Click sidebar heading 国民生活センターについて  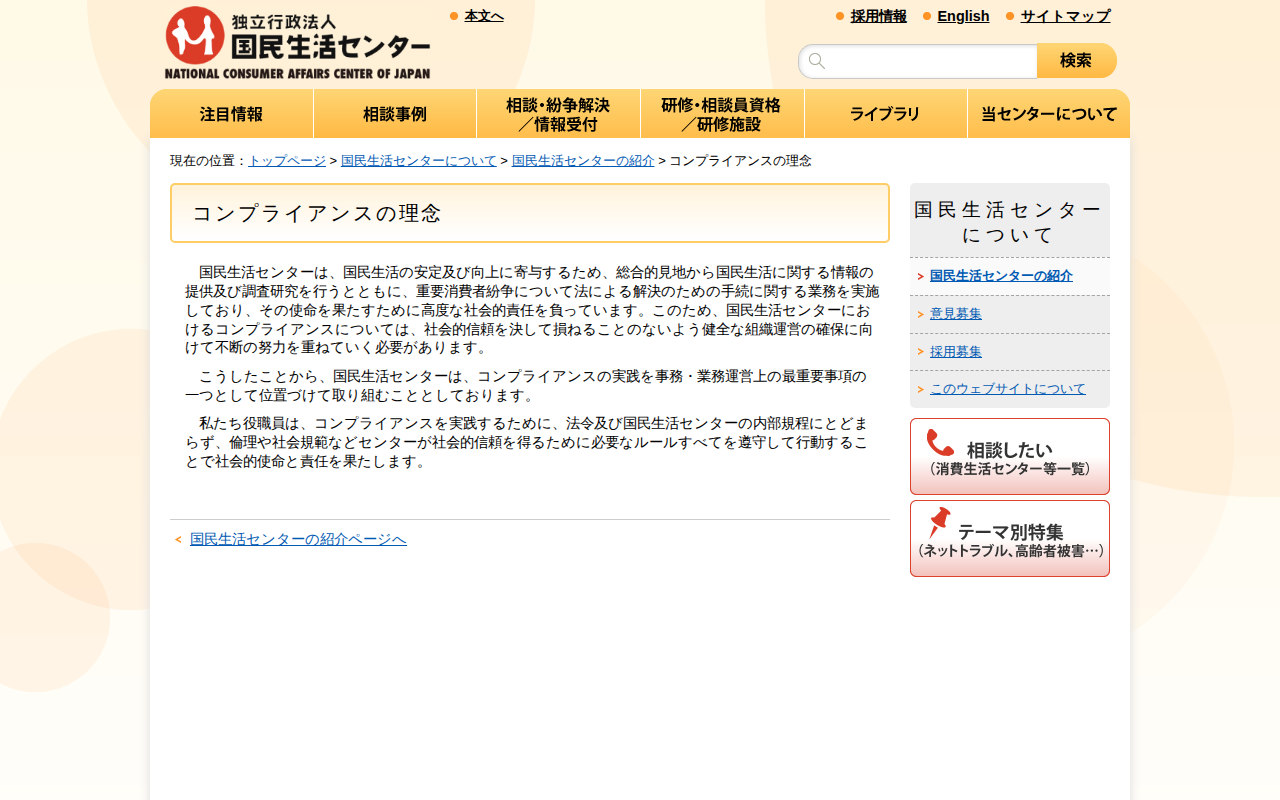[1010, 222]
